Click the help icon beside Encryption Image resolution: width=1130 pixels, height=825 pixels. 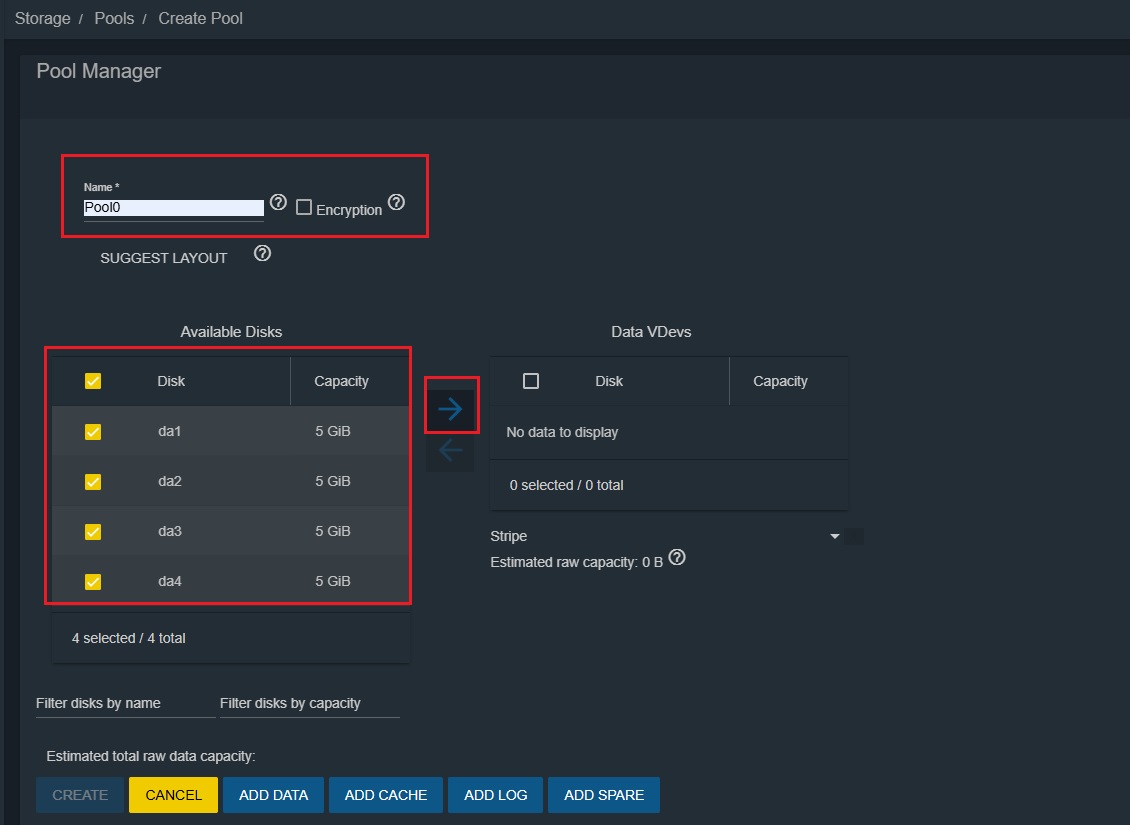396,202
